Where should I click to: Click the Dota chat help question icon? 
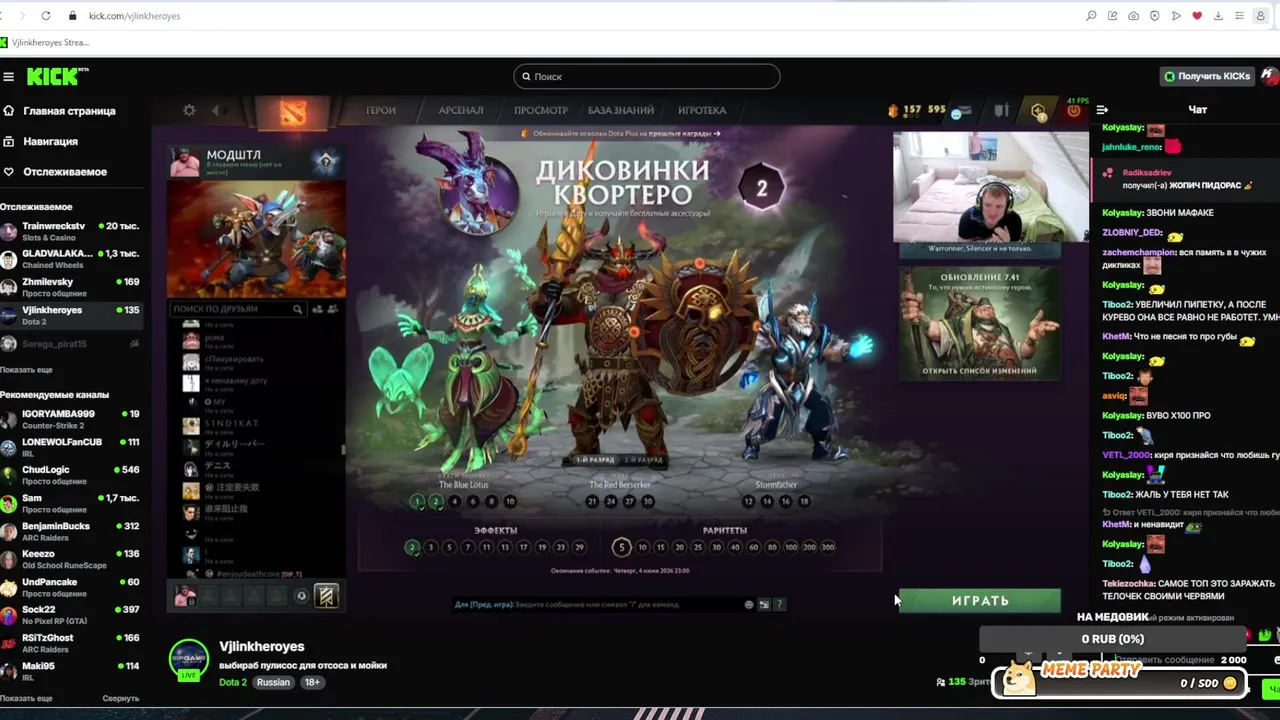pyautogui.click(x=780, y=604)
